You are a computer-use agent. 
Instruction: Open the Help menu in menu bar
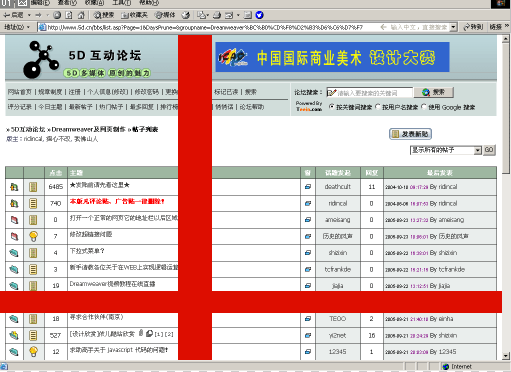coord(149,3)
